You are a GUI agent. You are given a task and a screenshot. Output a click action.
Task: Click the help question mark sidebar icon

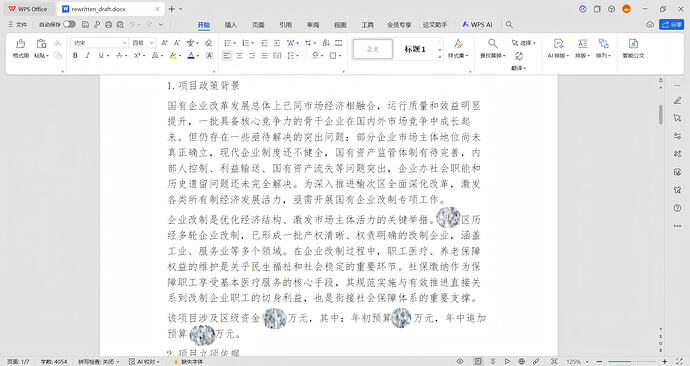[x=677, y=208]
